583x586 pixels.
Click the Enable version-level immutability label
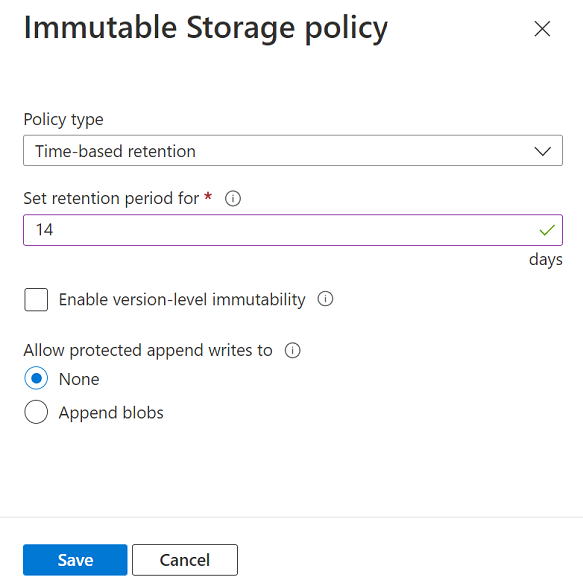click(x=182, y=299)
